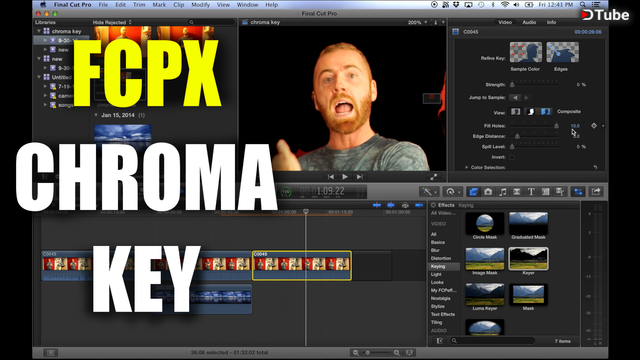Image resolution: width=640 pixels, height=360 pixels.
Task: Toggle timeline audio skimming button
Action: (391, 205)
